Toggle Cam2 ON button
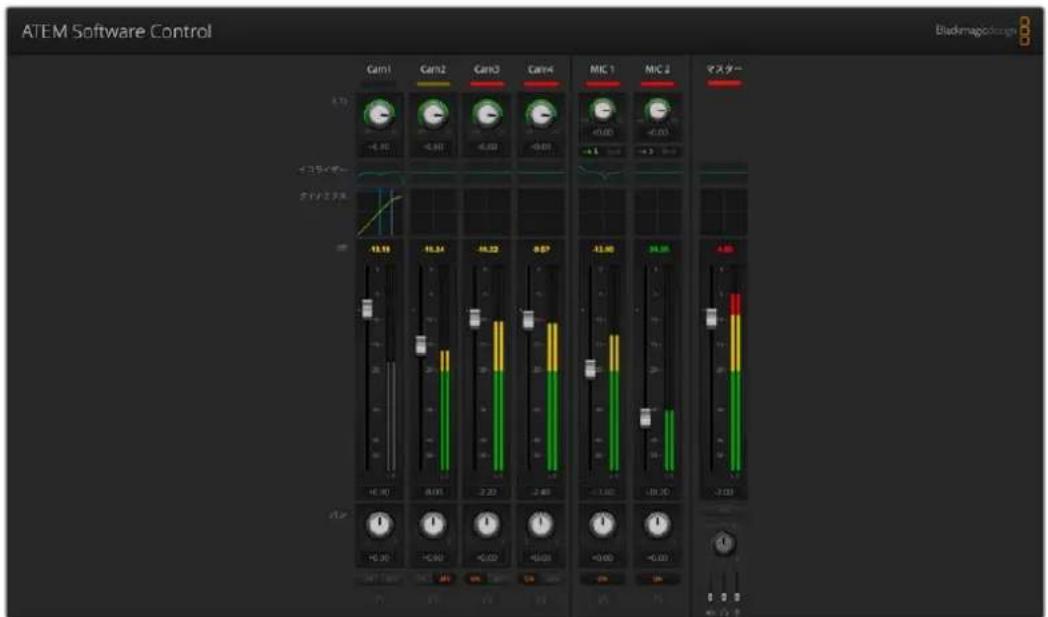This screenshot has height=617, width=1048. pyautogui.click(x=422, y=579)
